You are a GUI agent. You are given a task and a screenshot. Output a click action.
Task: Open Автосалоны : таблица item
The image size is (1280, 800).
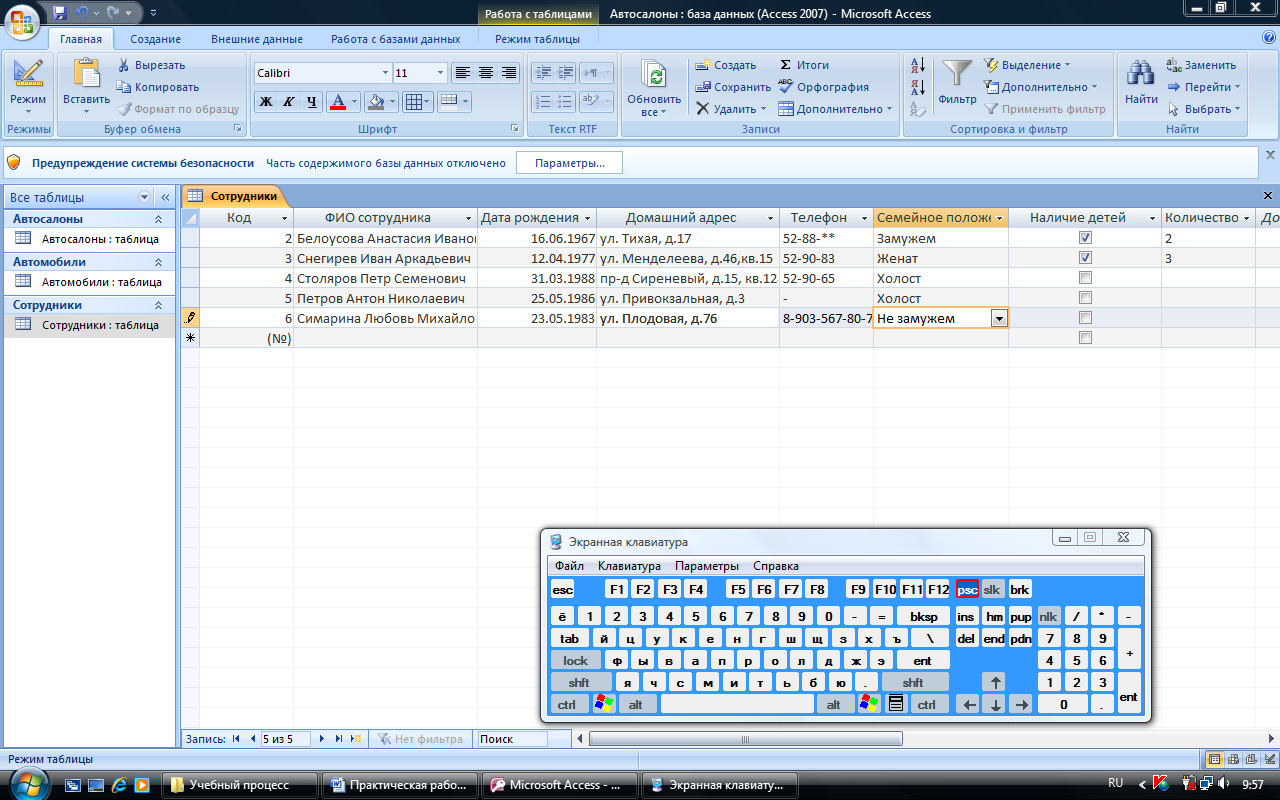click(x=100, y=239)
